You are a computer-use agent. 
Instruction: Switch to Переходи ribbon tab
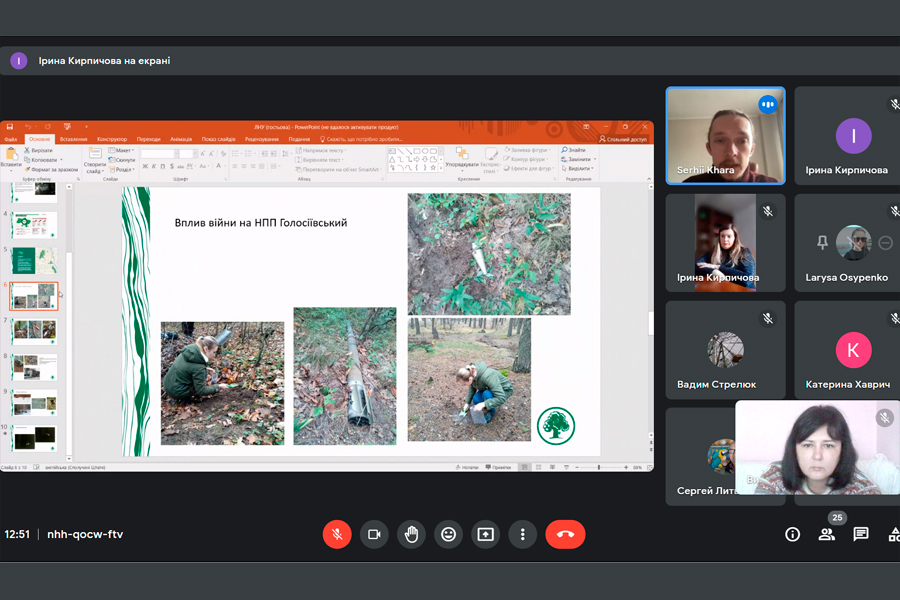click(x=149, y=139)
